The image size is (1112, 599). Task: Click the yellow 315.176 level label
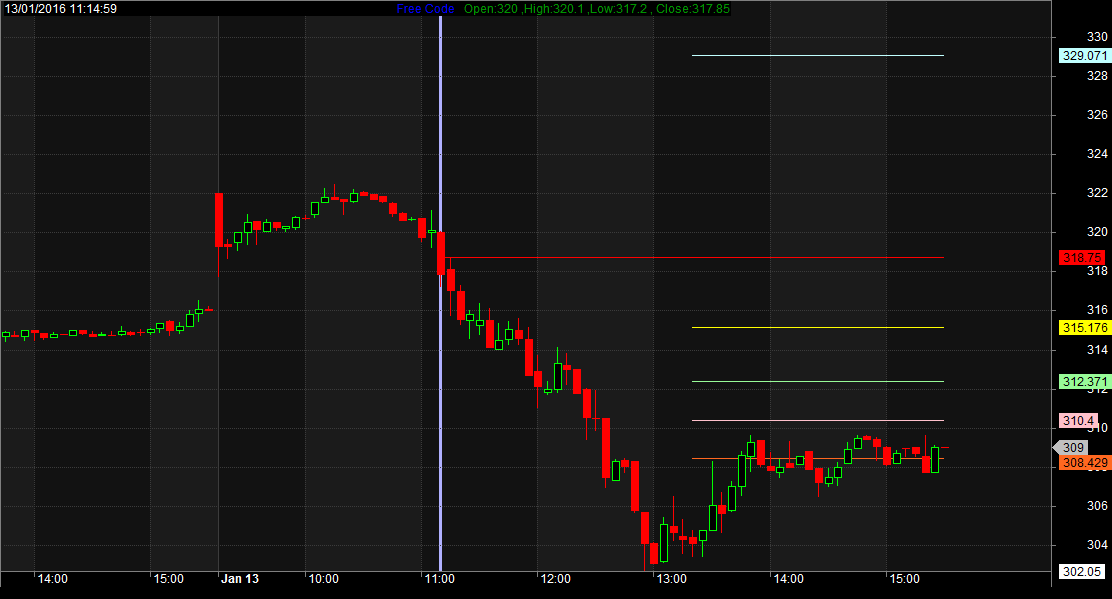click(x=1084, y=328)
